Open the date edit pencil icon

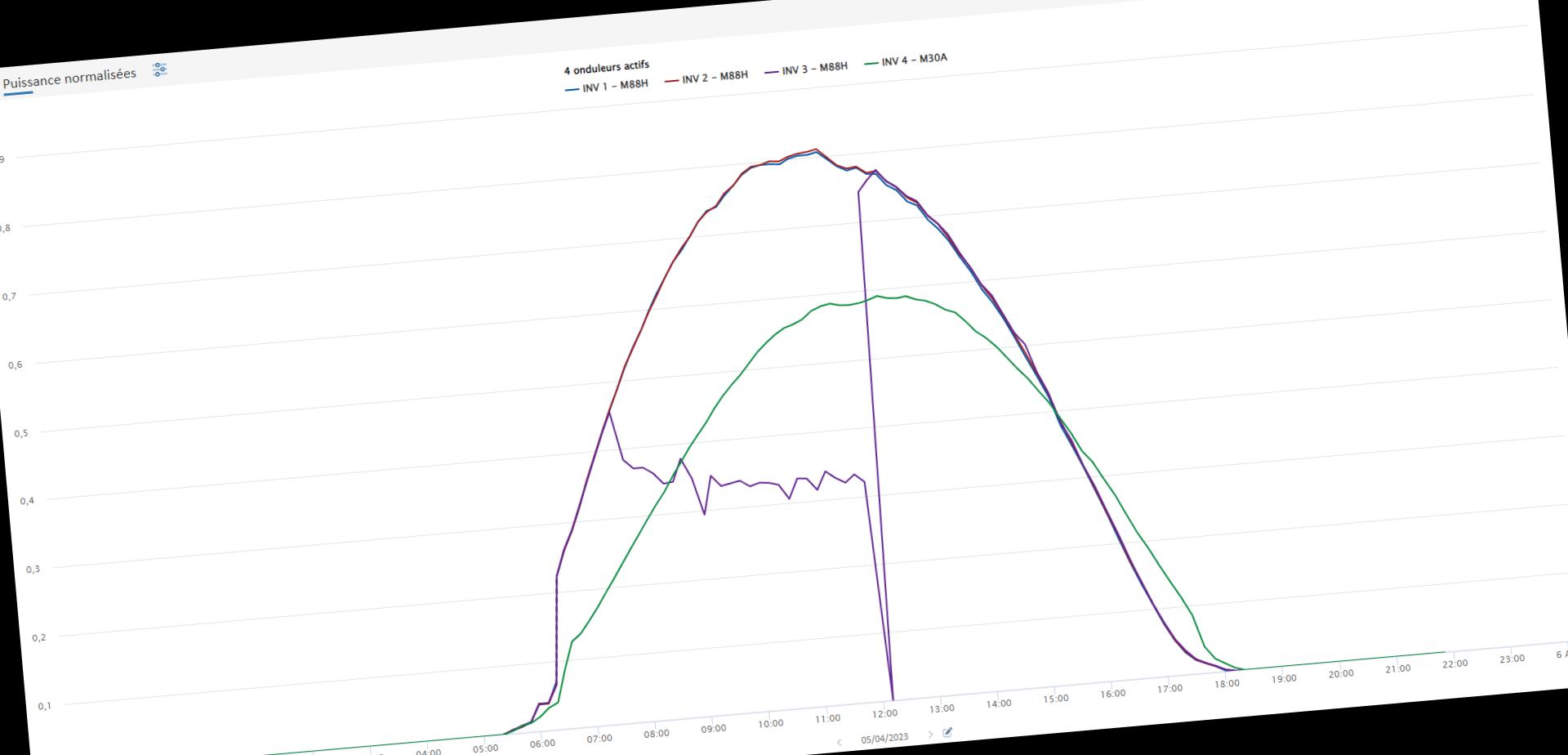coord(947,732)
